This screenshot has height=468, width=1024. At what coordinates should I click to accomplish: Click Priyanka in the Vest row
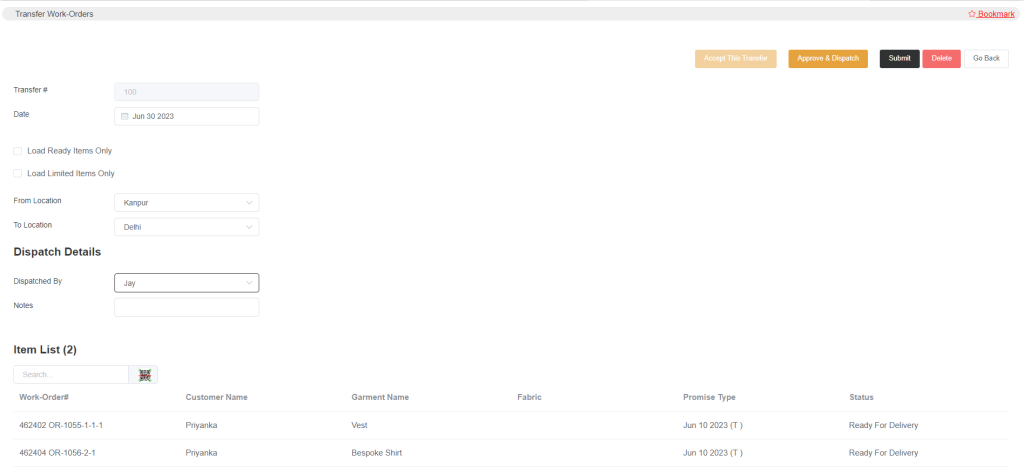pyautogui.click(x=201, y=426)
